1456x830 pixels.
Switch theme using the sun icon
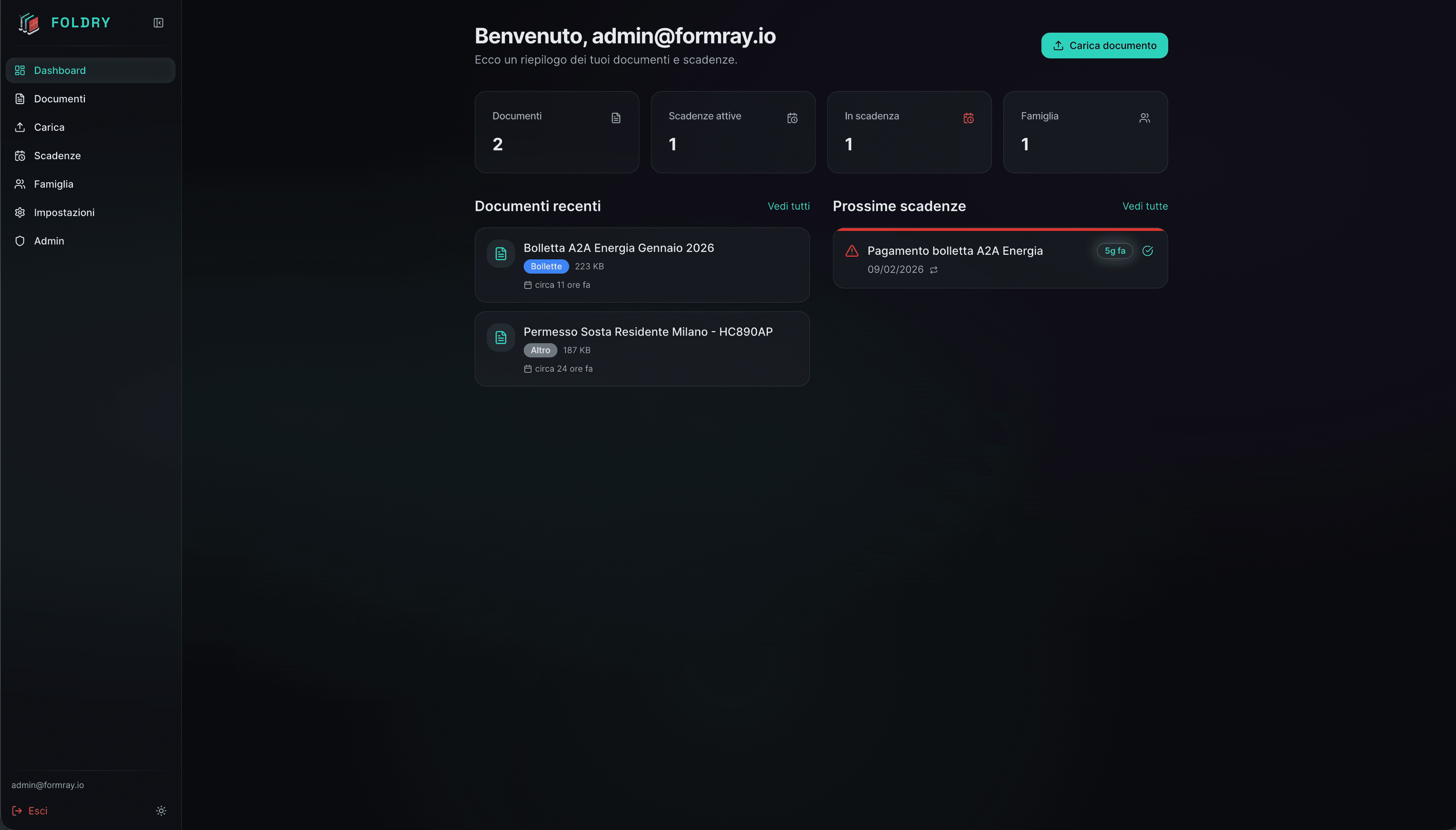coord(161,810)
